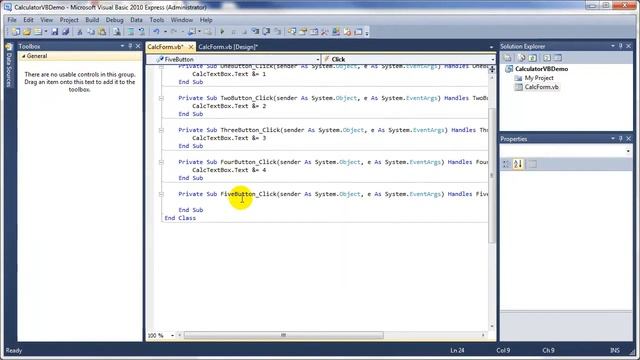
Task: Click 'Ln 24' in the status bar
Action: [457, 350]
